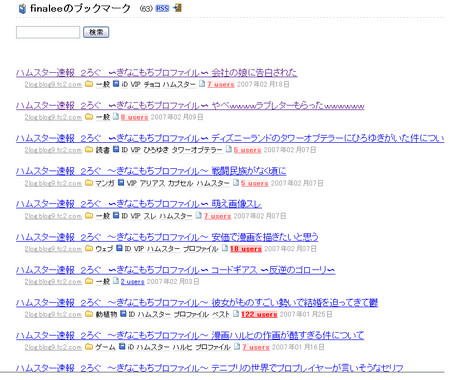The image size is (450, 380).
Task: Click blue tag icon before ID VIP ひろゆき
Action: click(116, 149)
